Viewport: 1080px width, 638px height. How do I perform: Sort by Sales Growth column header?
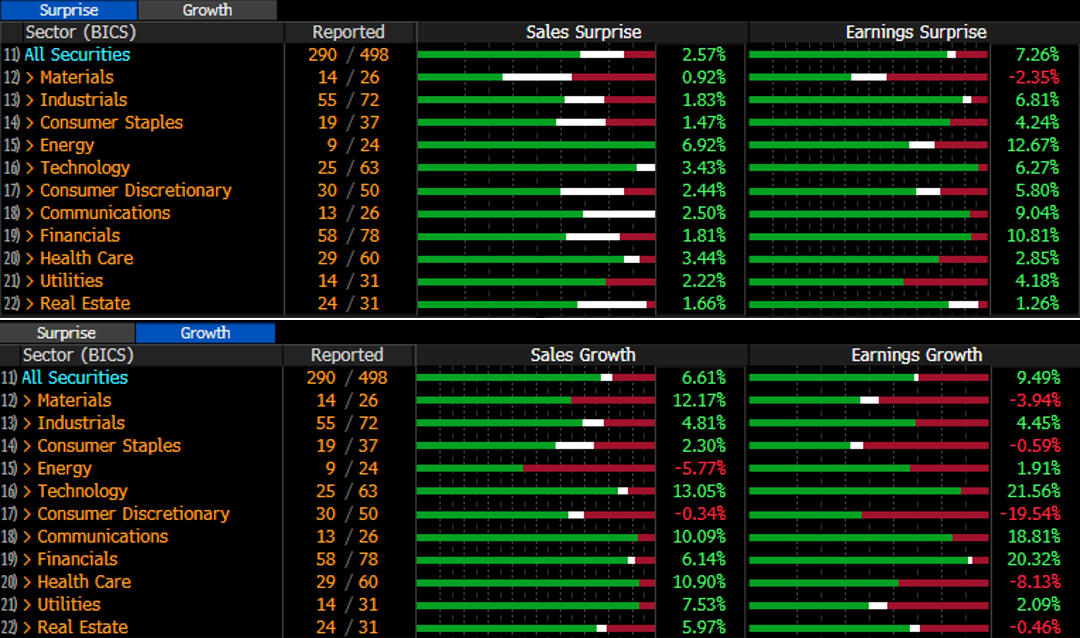click(x=583, y=355)
